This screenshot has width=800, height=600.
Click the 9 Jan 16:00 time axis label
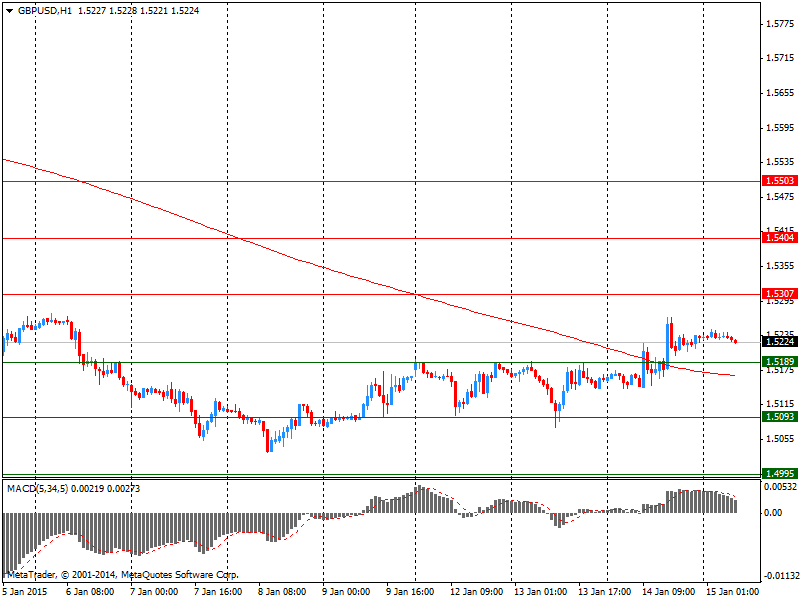[x=410, y=592]
